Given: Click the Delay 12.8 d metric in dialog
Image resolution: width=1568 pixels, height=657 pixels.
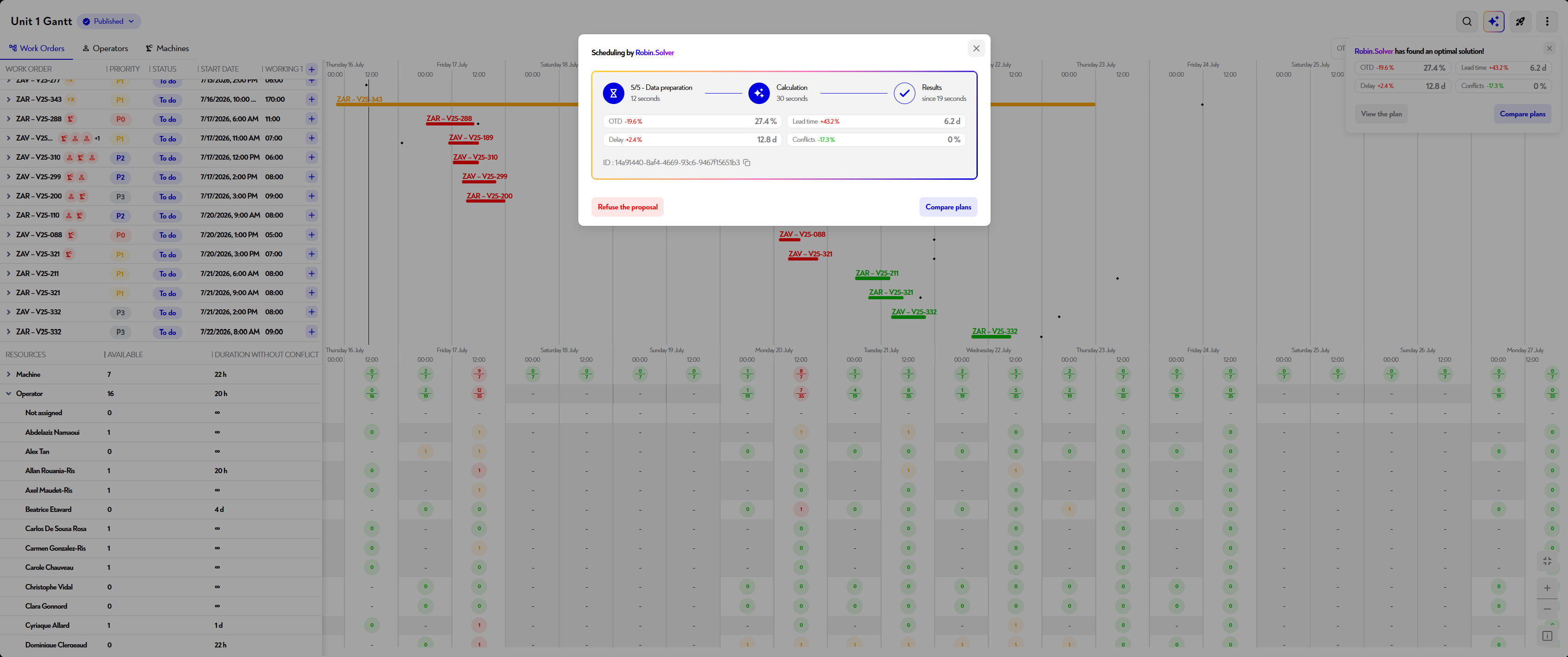Looking at the screenshot, I should [x=692, y=140].
